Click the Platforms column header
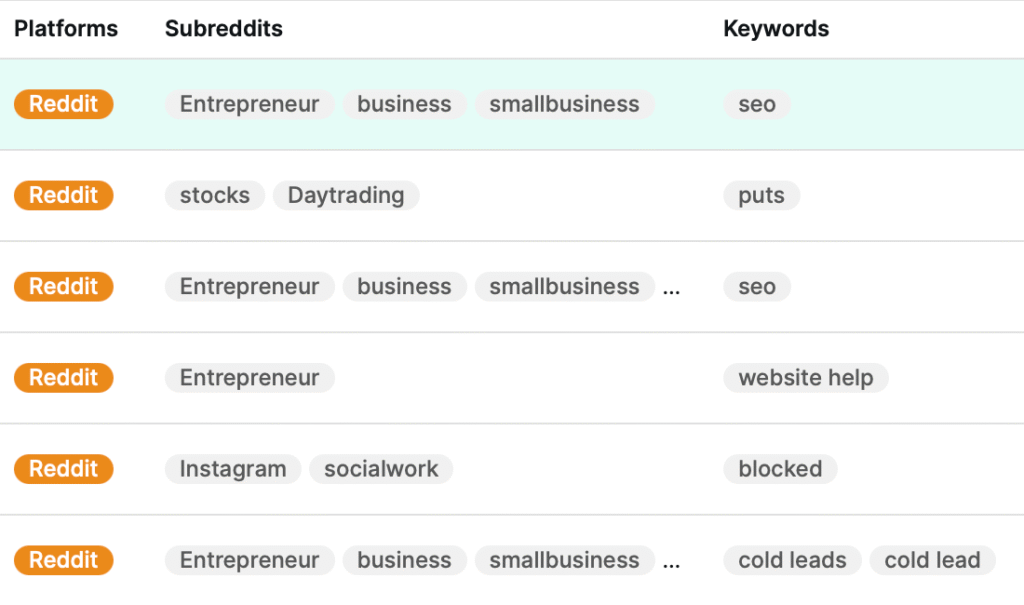The width and height of the screenshot is (1024, 605). (x=66, y=29)
